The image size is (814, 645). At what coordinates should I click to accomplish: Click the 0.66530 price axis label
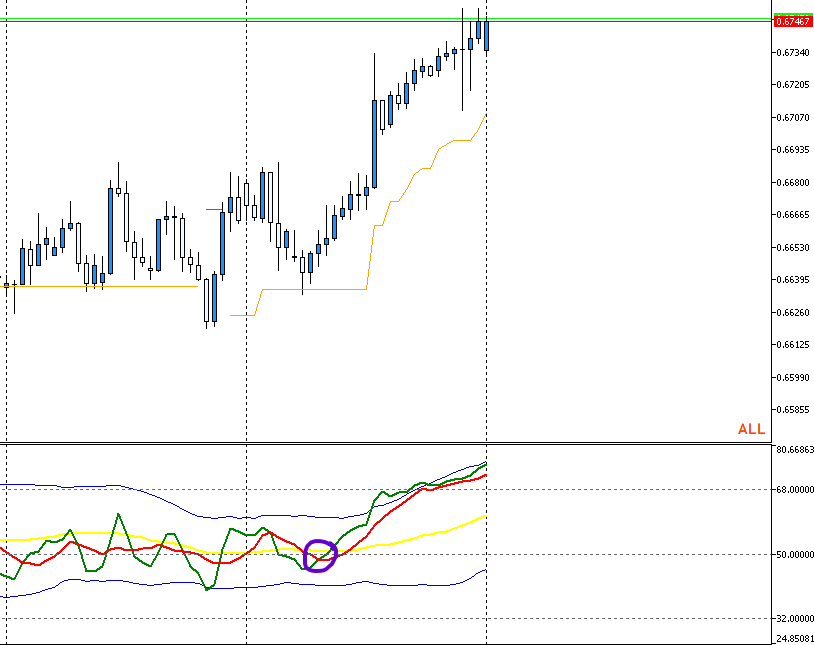pos(793,248)
